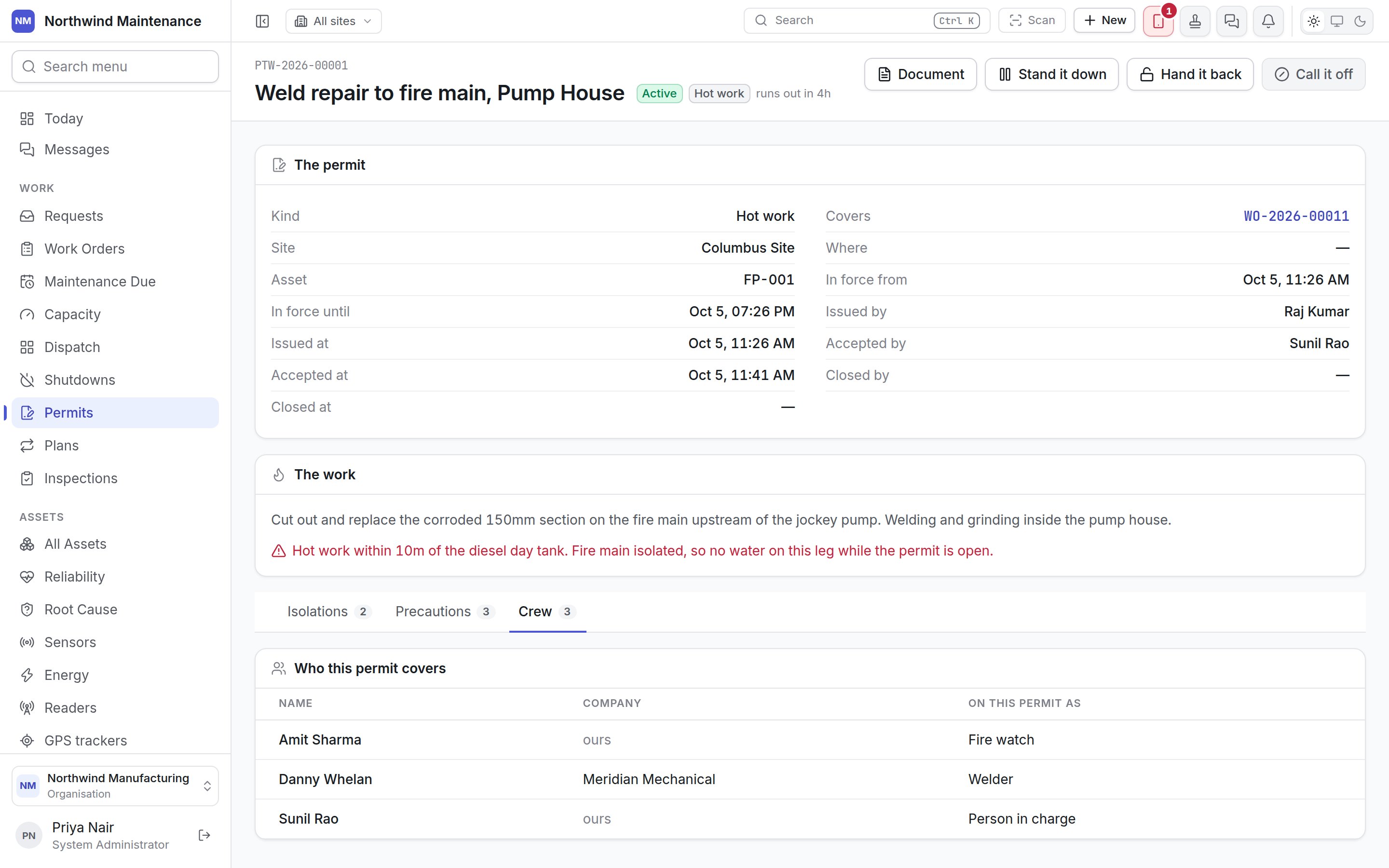Screen dimensions: 1389x868
Task: Click the Hand it back button
Action: 1190,75
